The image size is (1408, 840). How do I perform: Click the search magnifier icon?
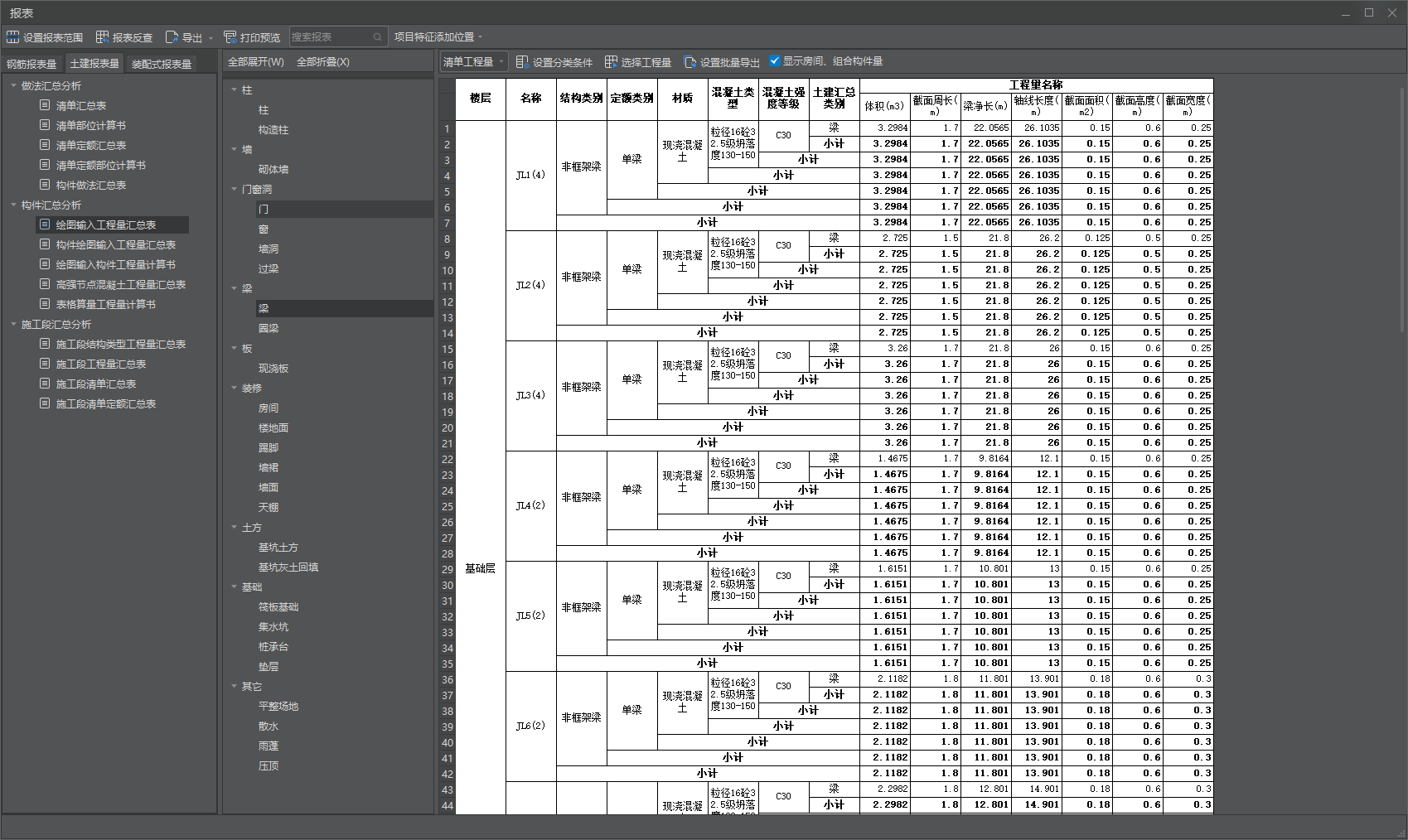(377, 37)
